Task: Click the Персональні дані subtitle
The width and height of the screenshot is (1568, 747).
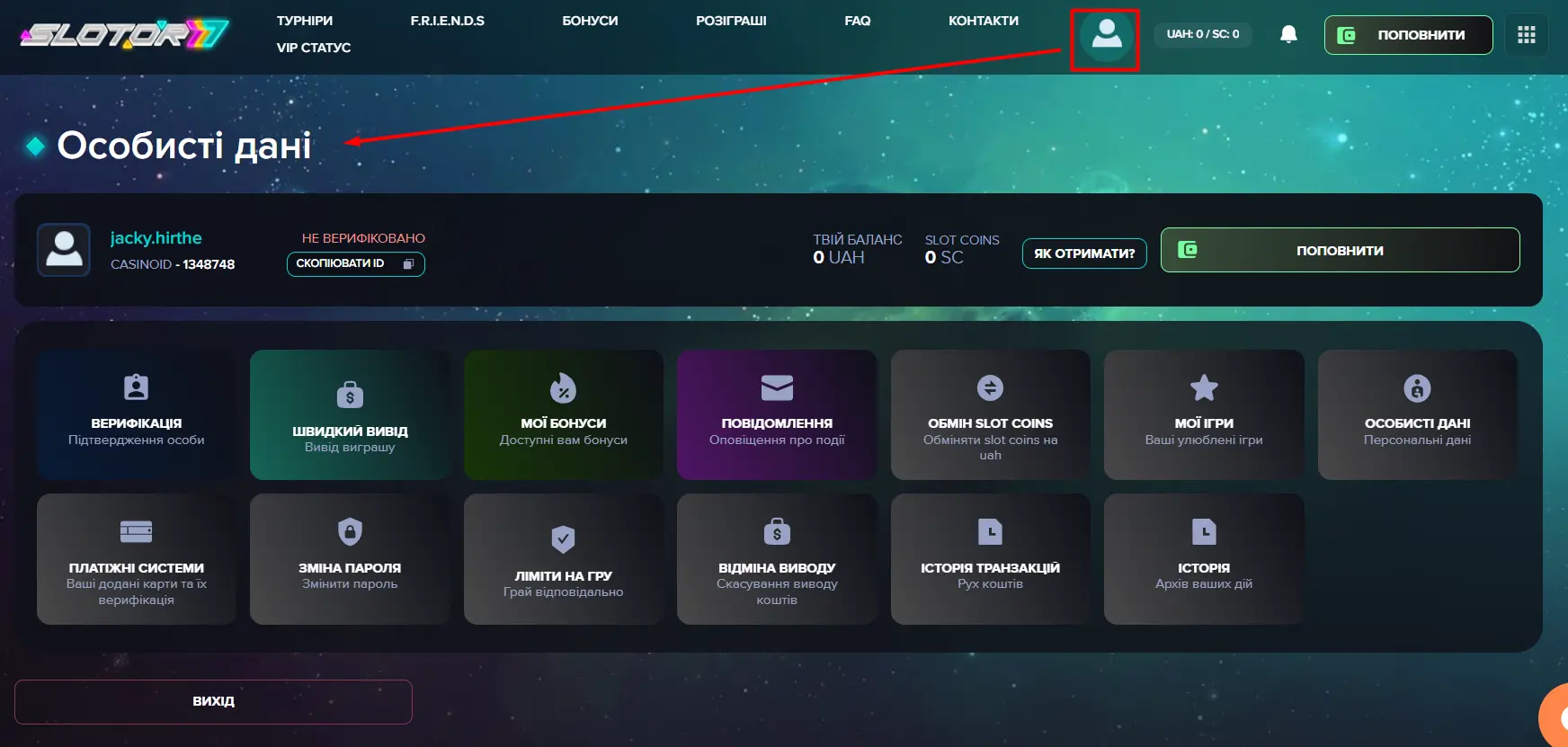Action: (1417, 440)
